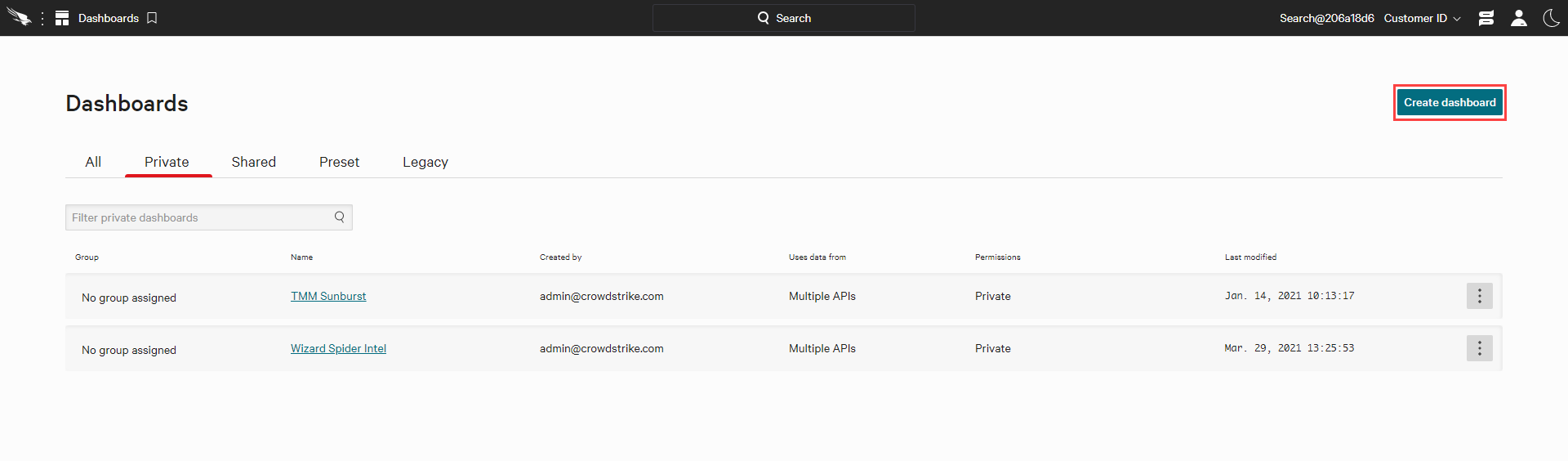Image resolution: width=1568 pixels, height=461 pixels.
Task: Click the Dashboards page heading
Action: coord(127,103)
